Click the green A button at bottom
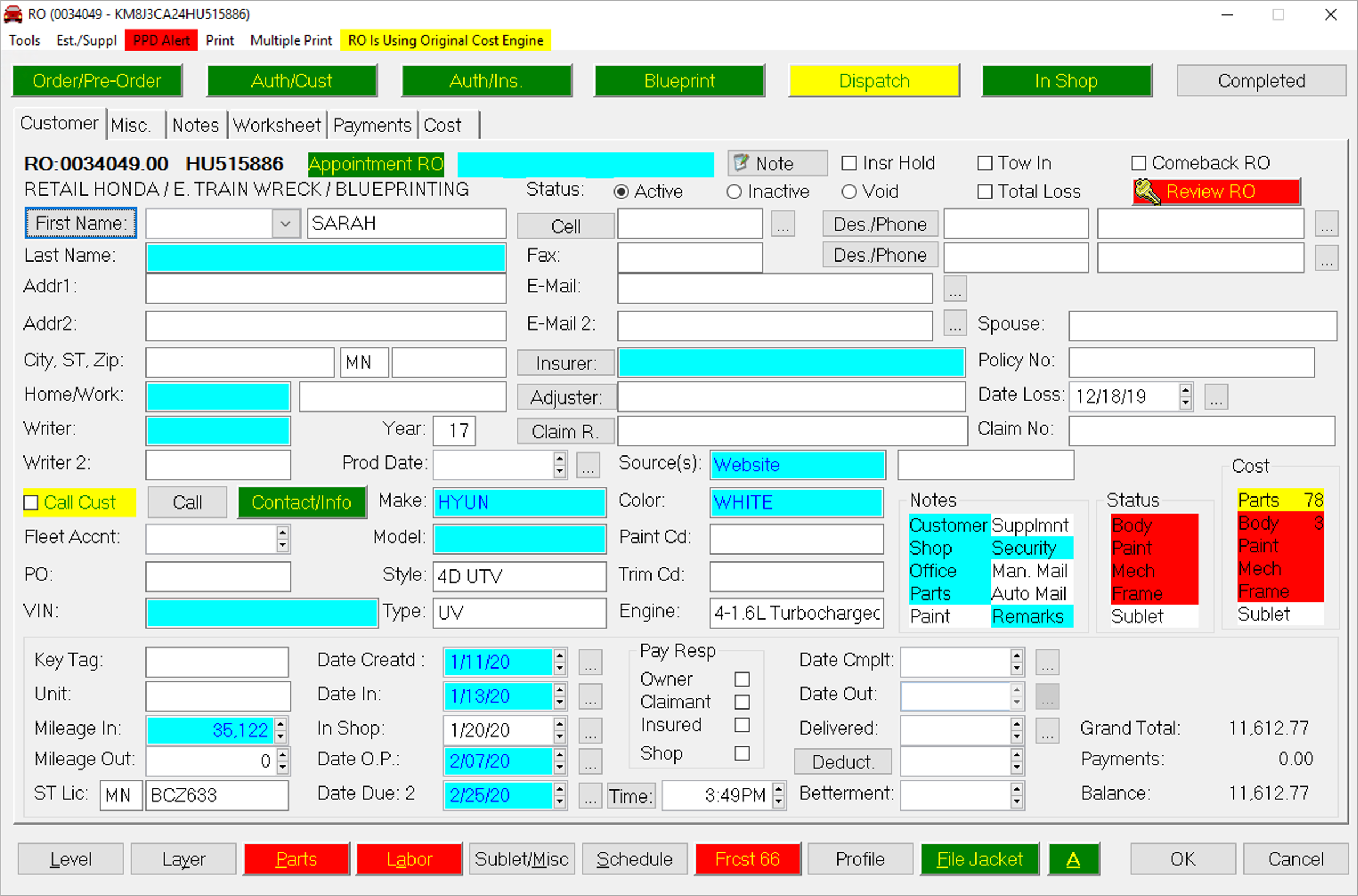Screen dimensions: 1358x896 pos(1072,859)
